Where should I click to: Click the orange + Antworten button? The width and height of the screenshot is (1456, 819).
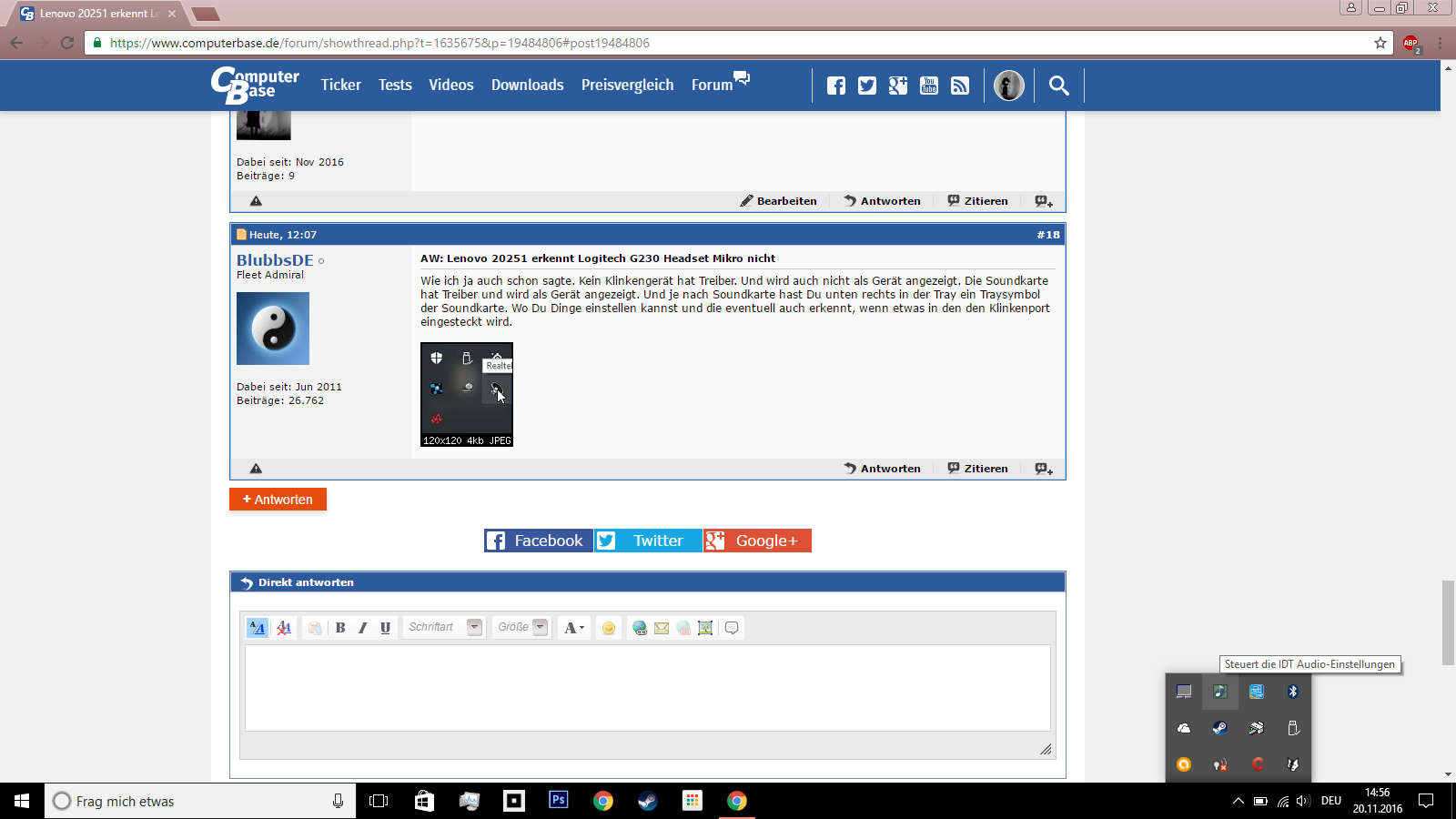click(x=278, y=500)
